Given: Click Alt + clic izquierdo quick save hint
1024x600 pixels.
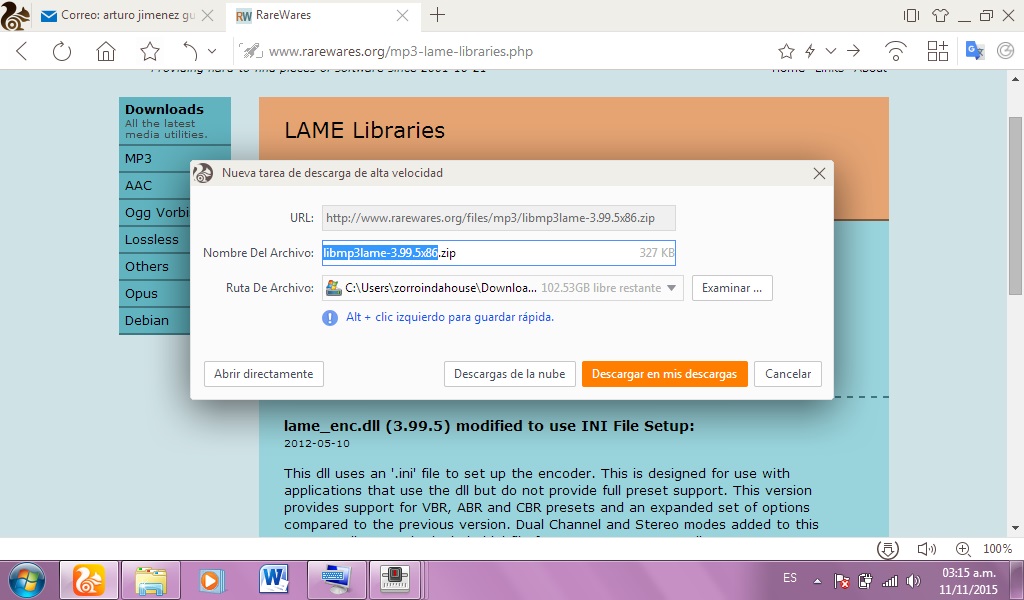Looking at the screenshot, I should [450, 317].
